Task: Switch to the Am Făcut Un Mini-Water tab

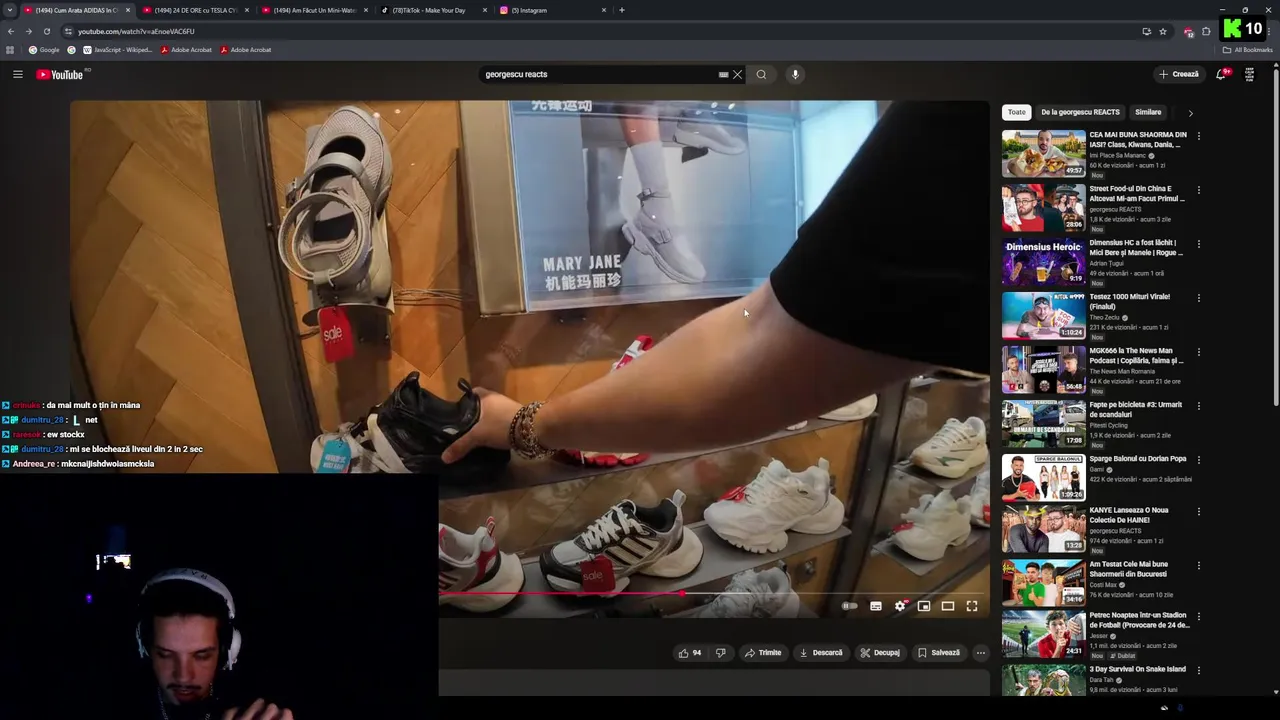Action: pos(314,10)
